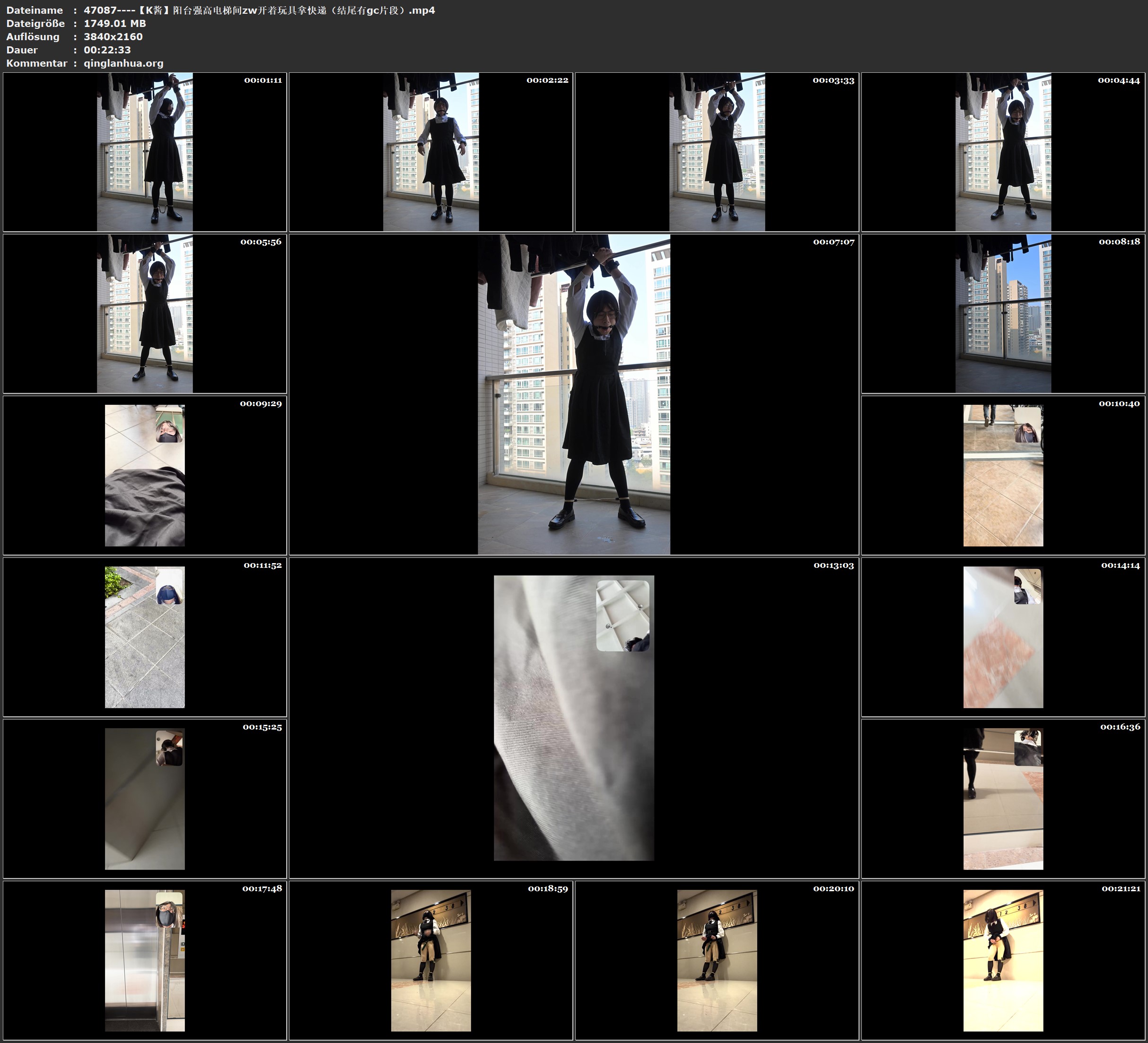The height and width of the screenshot is (1043, 1148).
Task: Select the thumbnail timestamped 00:09:29
Action: [x=145, y=475]
